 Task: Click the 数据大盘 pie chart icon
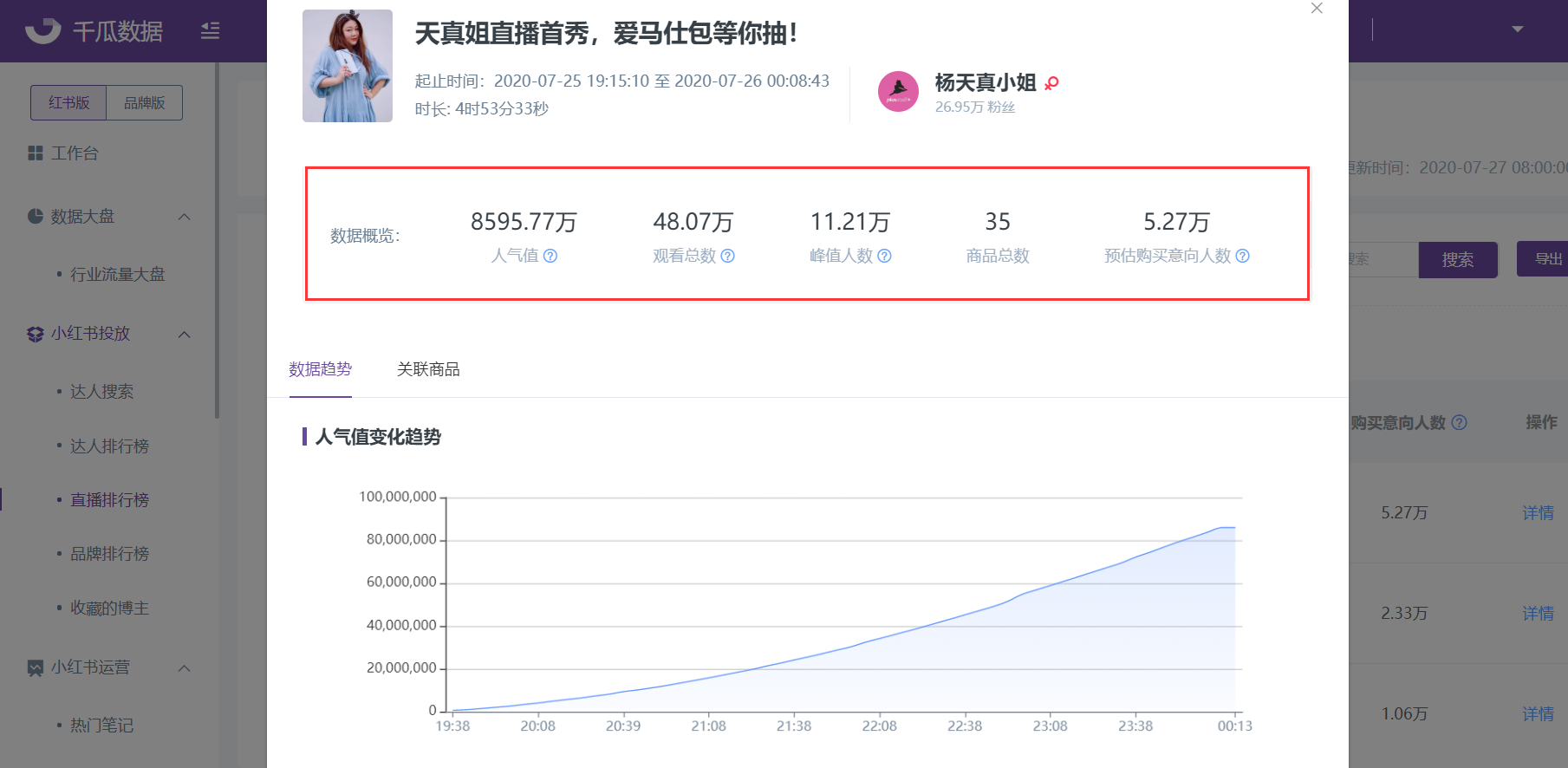pos(36,216)
